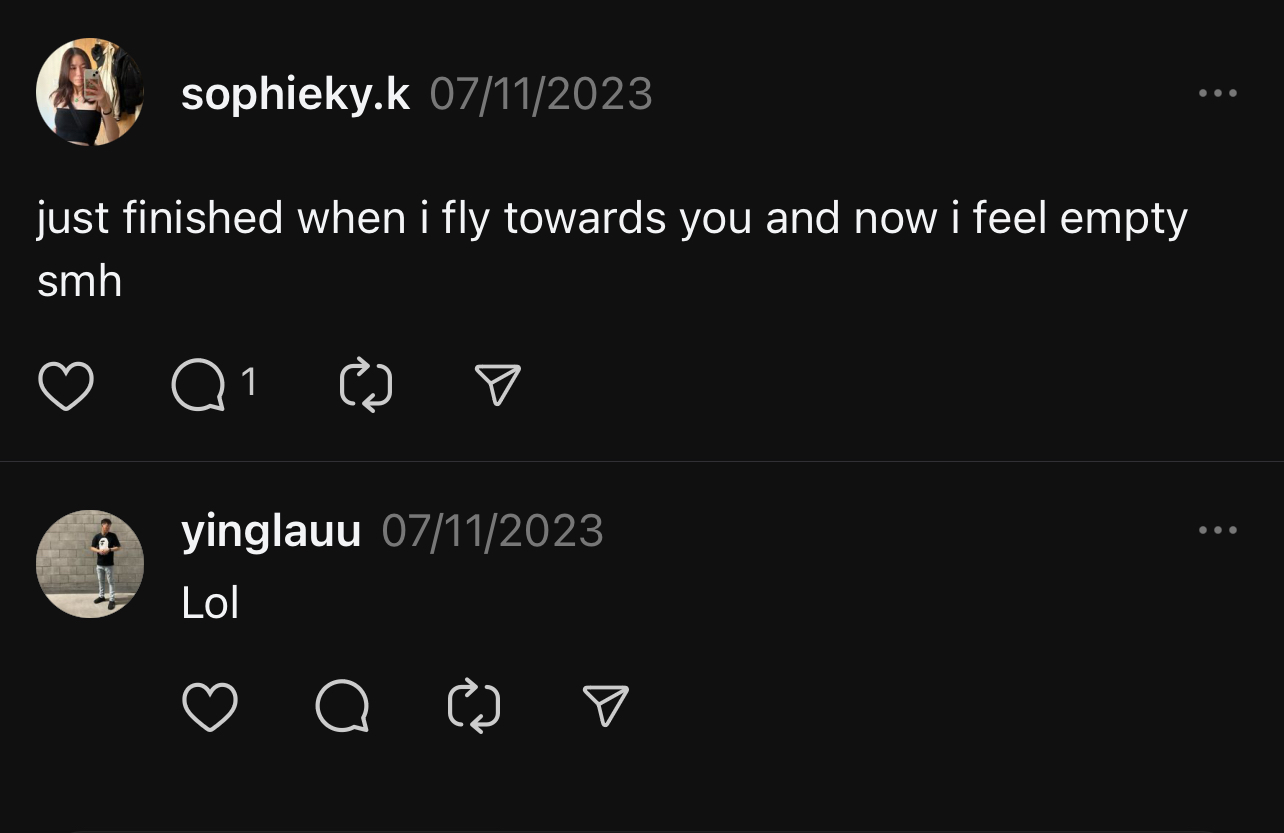Viewport: 1284px width, 833px height.
Task: Repost yinglauu's Lol reply
Action: click(474, 707)
